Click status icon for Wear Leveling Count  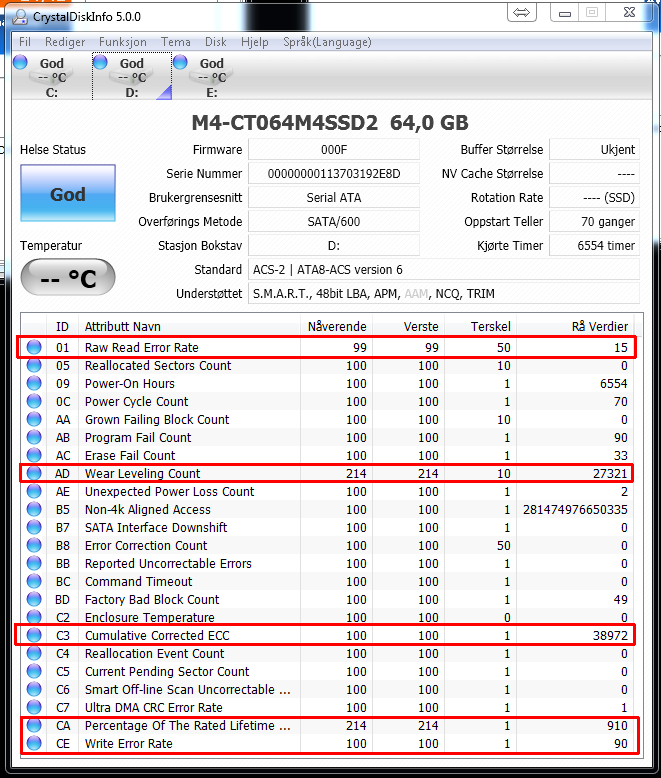click(x=34, y=473)
